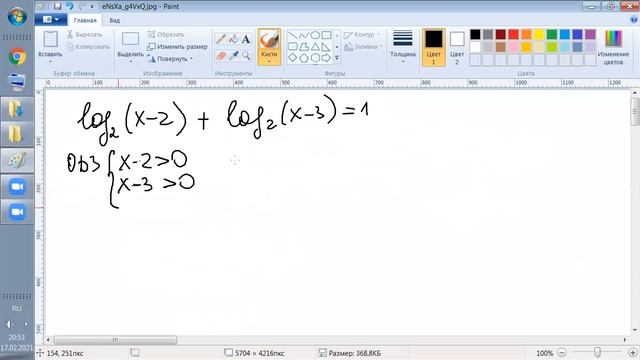Click the vertical scrollbar thumb
640x360 pixels.
pos(635,111)
